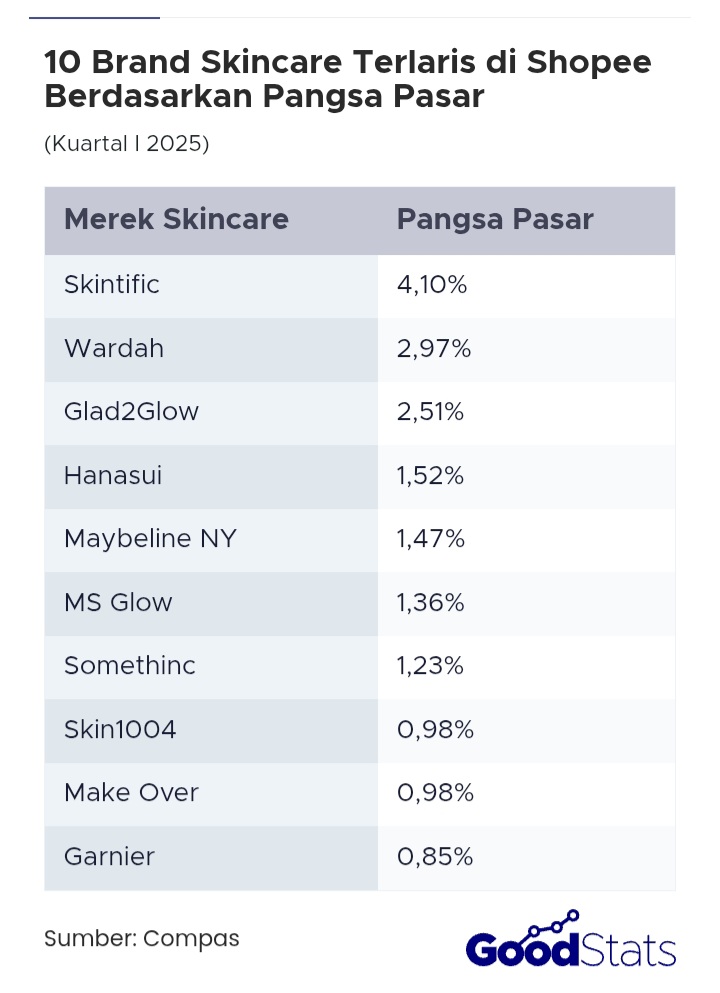Click the "Sumber: Compas" source text

point(142,939)
